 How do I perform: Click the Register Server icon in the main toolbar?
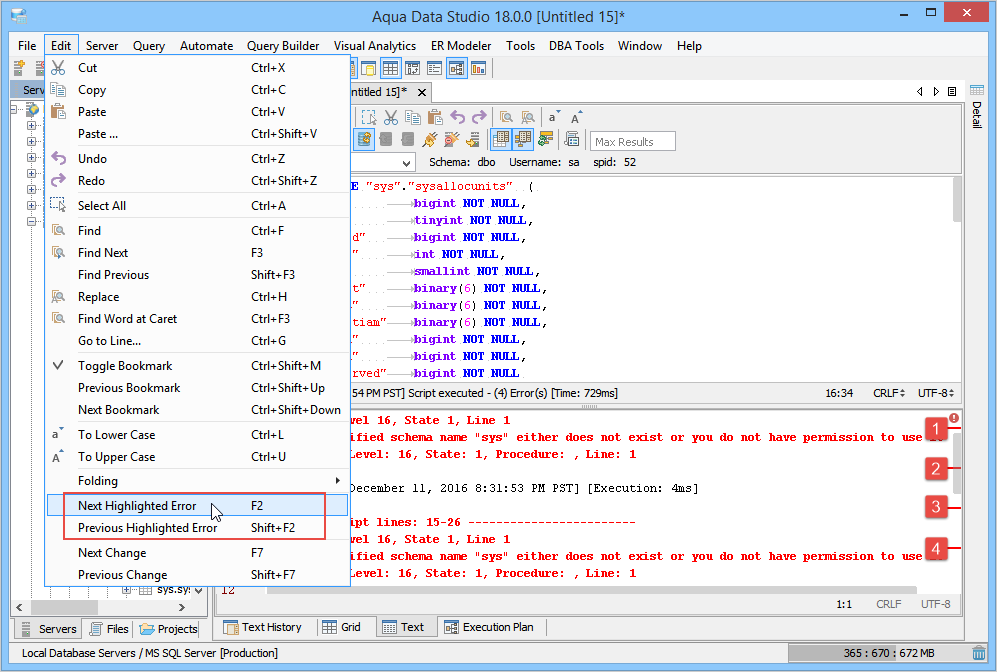coord(19,68)
